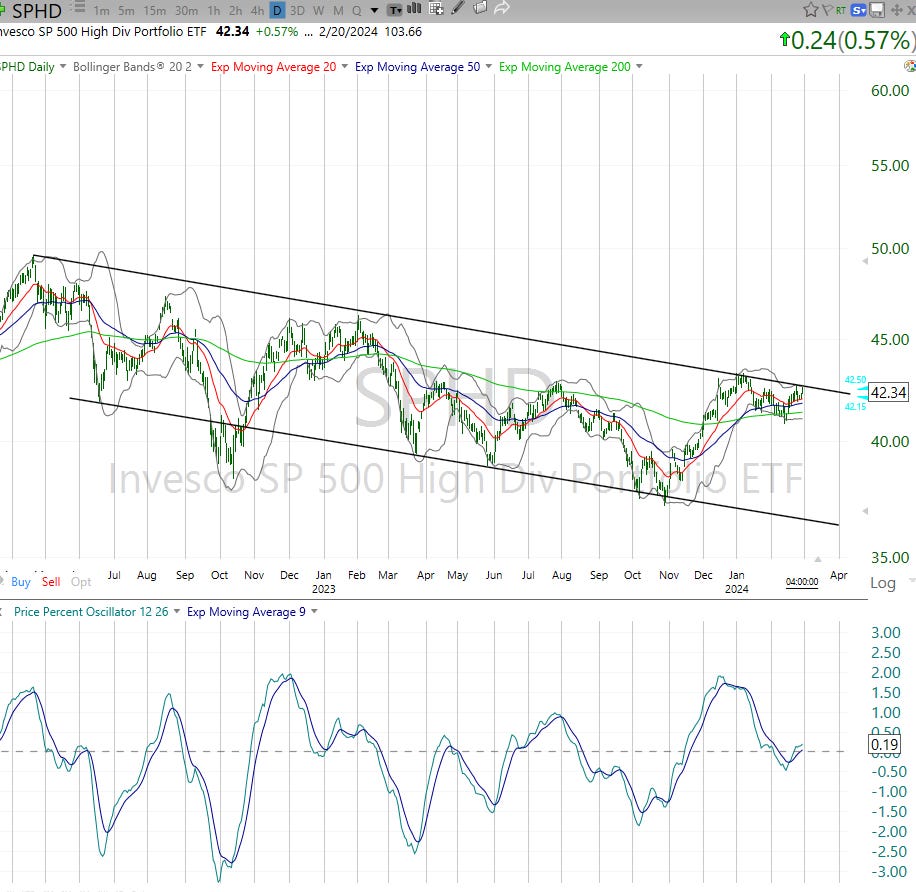Expand Price Percent Oscillator dropdown arrow
The image size is (916, 892).
pyautogui.click(x=176, y=612)
